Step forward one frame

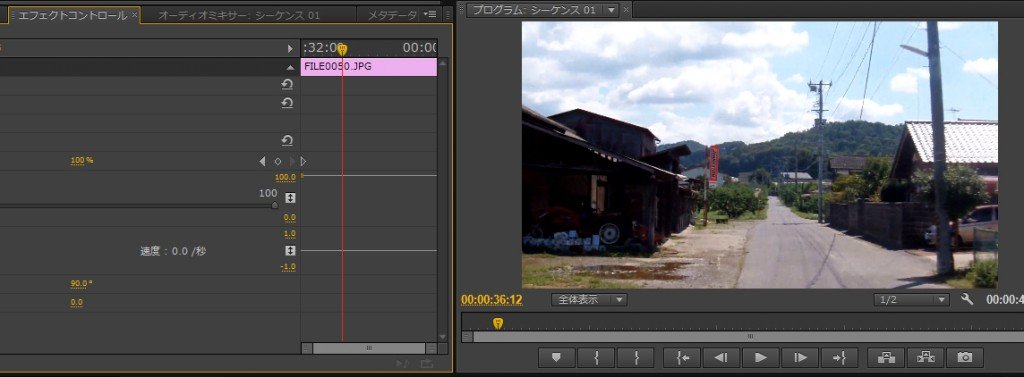coord(800,357)
